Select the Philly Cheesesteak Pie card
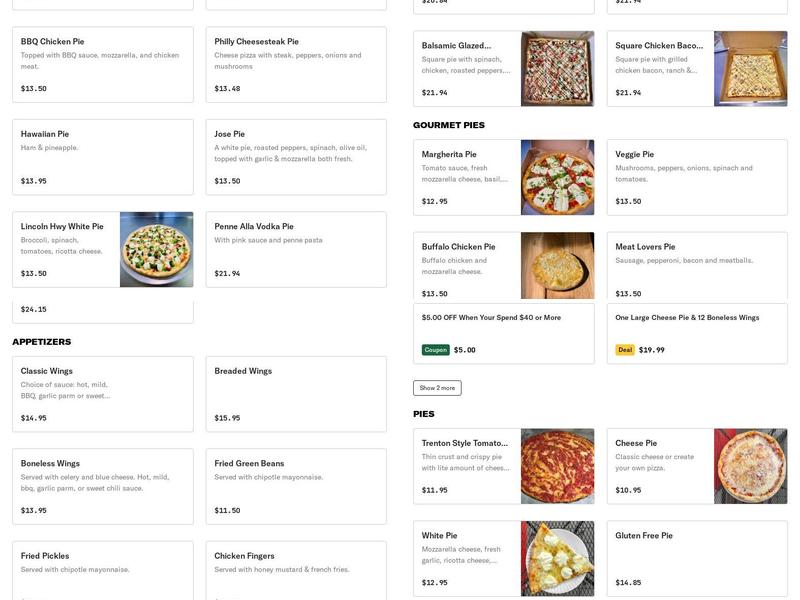800x600 pixels. 293,63
